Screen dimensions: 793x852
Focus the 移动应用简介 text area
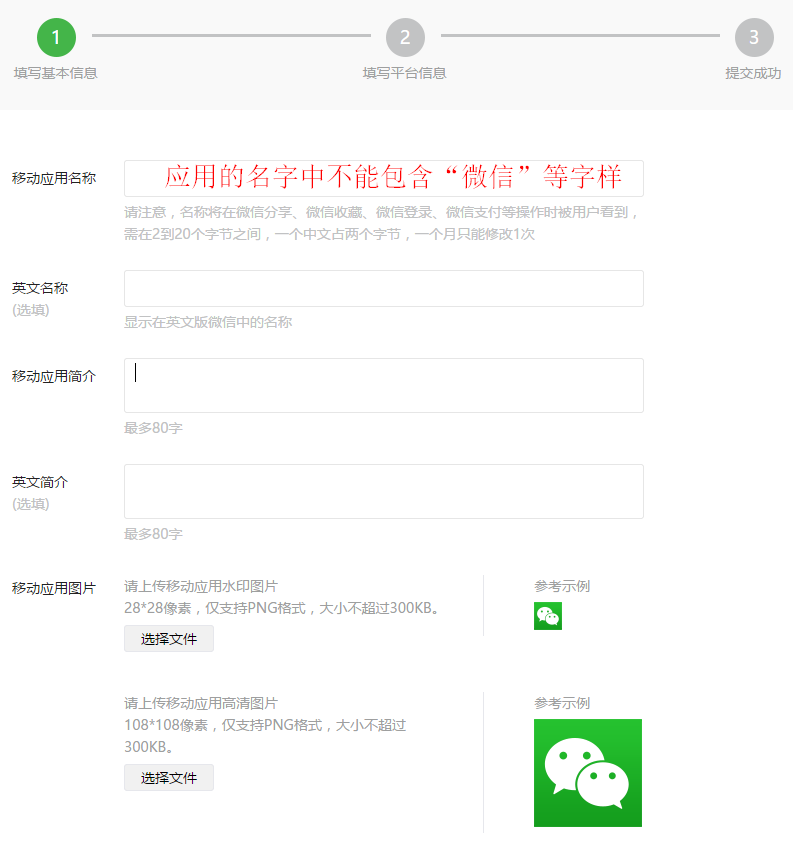(x=384, y=385)
